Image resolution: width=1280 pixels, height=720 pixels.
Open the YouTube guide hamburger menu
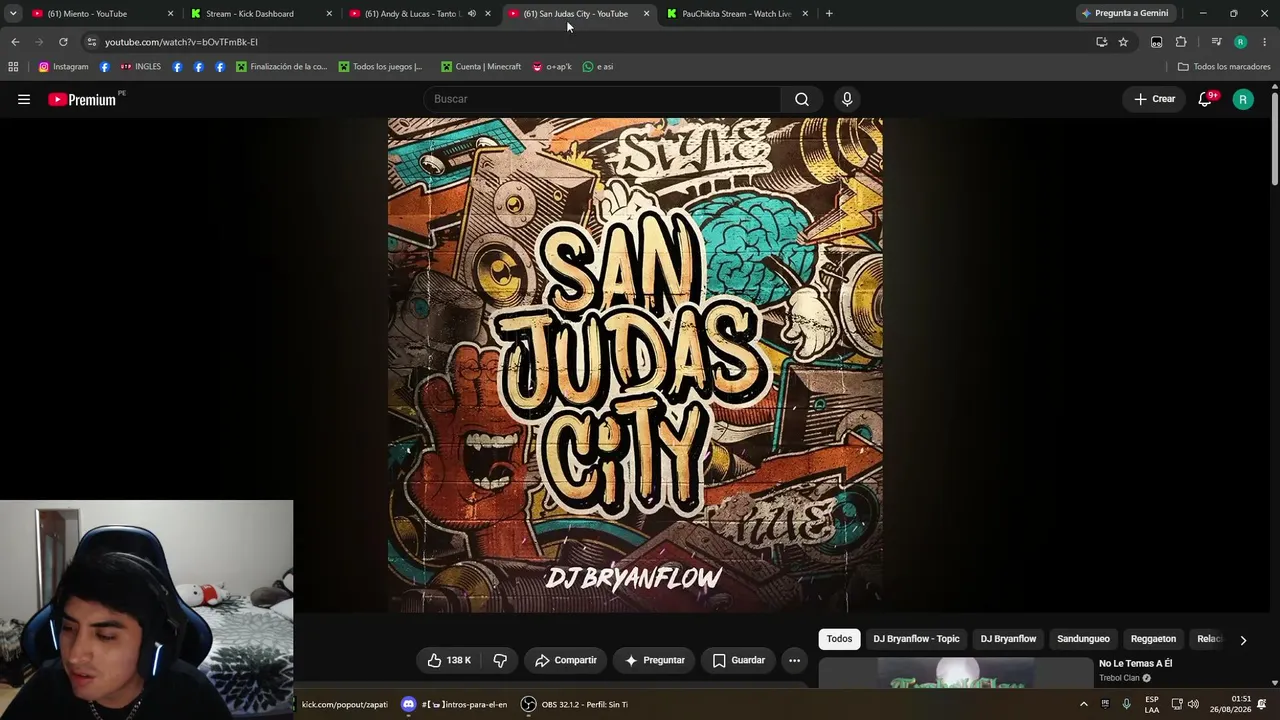(x=24, y=99)
